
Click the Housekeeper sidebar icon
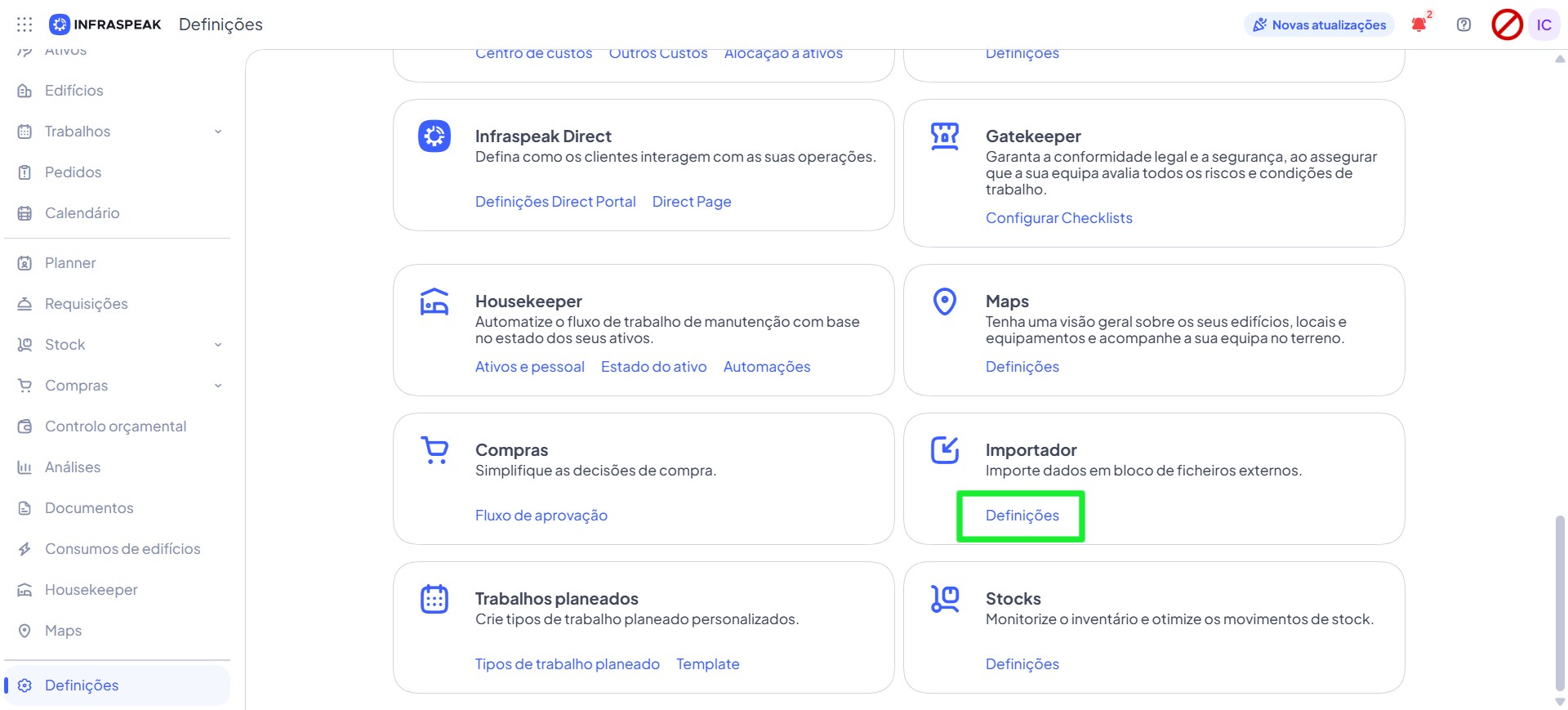click(x=24, y=590)
